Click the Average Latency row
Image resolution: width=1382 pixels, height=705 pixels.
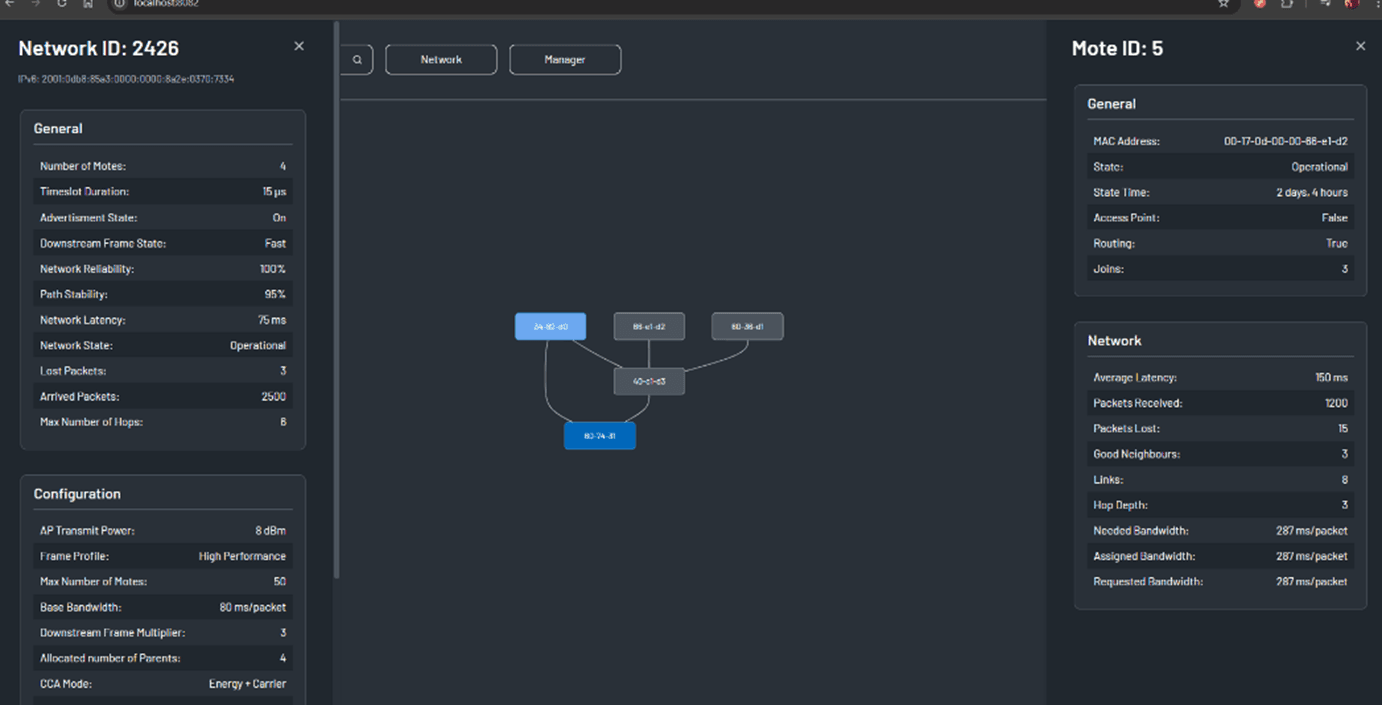(1220, 378)
